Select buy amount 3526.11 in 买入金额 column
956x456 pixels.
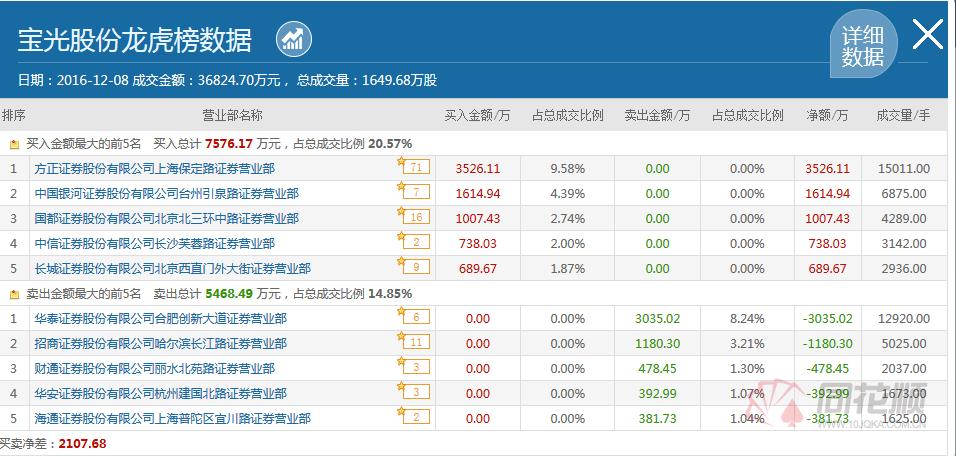478,169
